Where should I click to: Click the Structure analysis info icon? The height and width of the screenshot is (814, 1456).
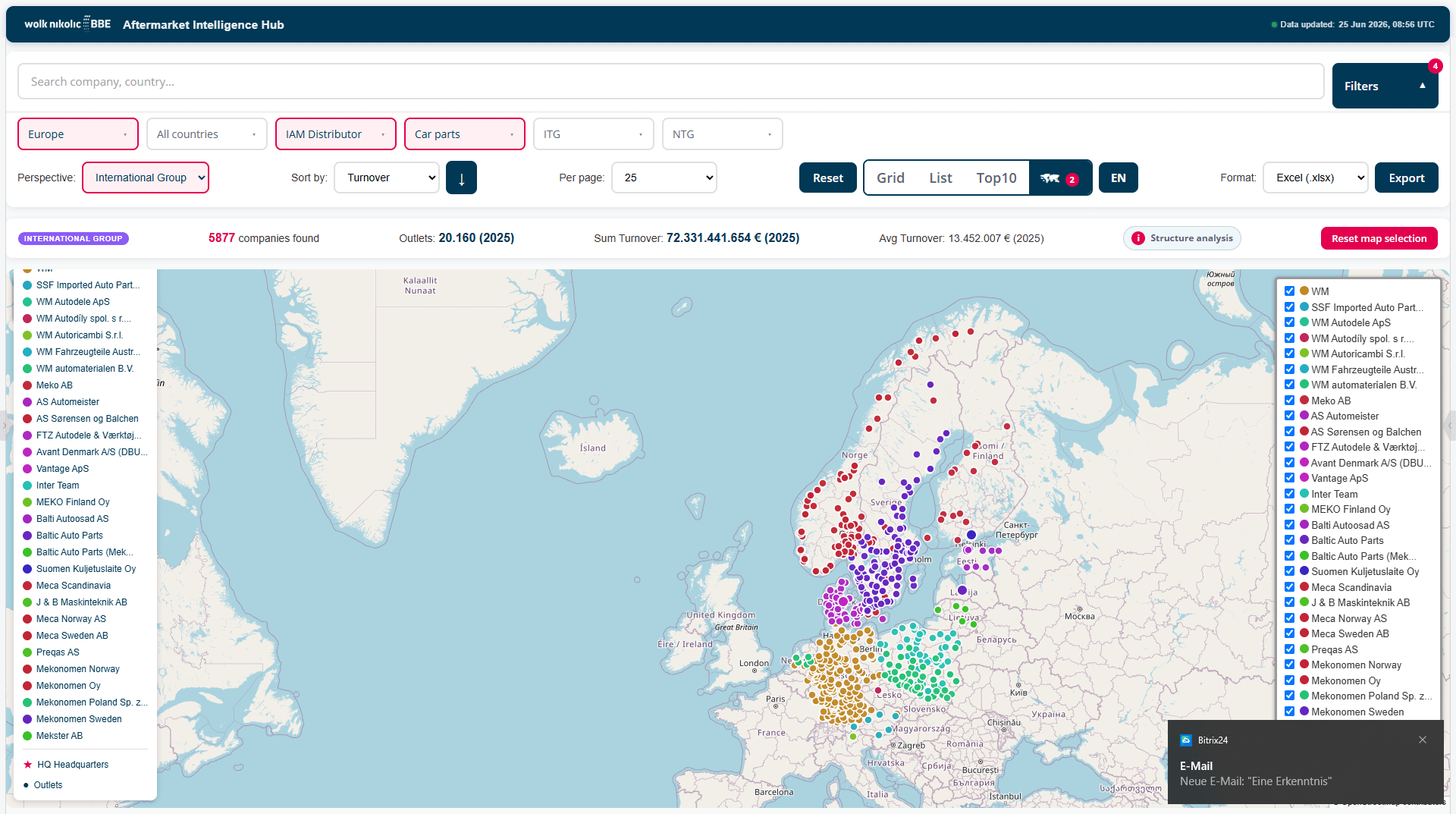tap(1138, 238)
